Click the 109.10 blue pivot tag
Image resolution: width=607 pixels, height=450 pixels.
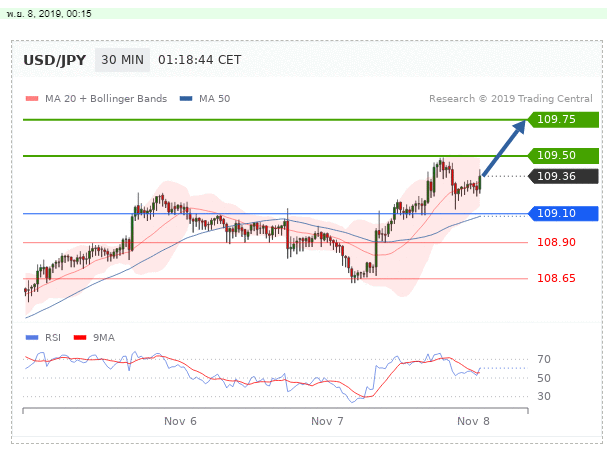[563, 213]
